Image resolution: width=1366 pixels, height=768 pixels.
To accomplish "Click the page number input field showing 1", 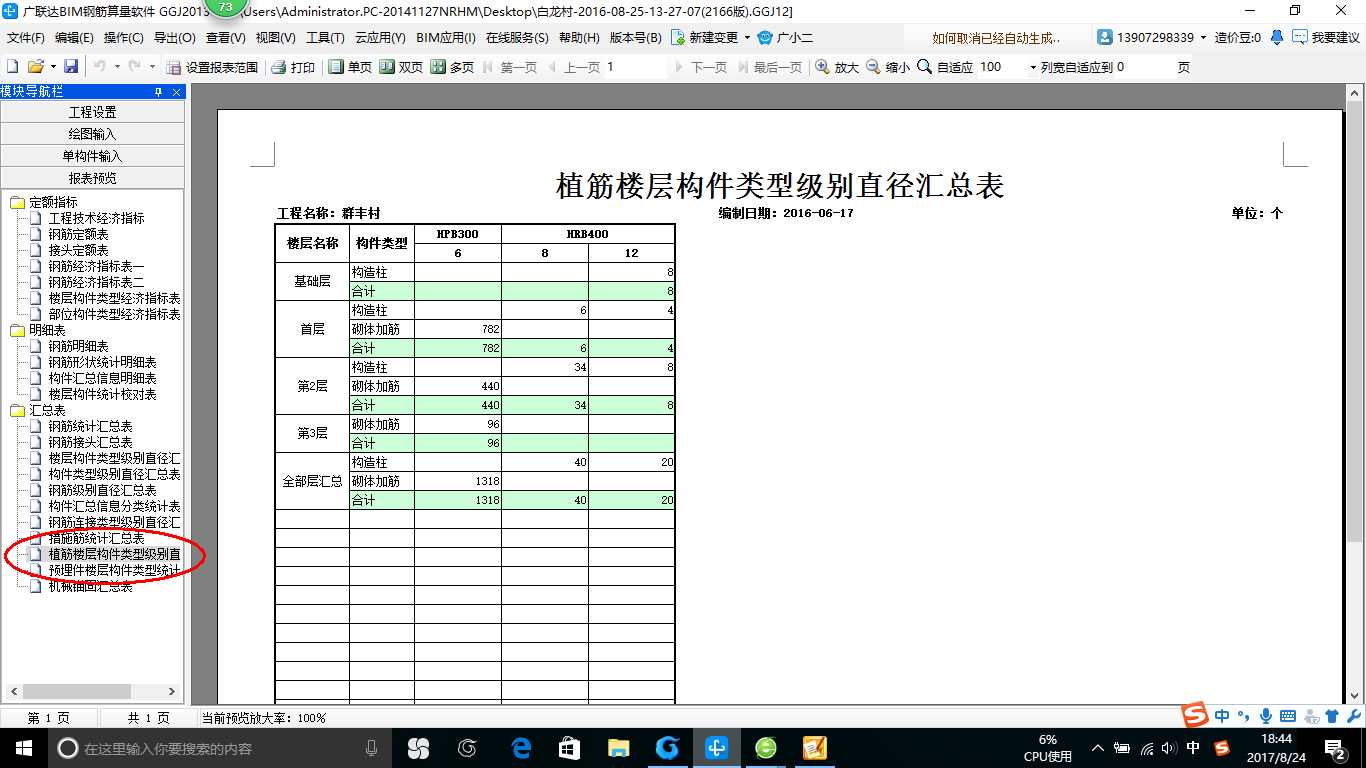I will [x=634, y=67].
